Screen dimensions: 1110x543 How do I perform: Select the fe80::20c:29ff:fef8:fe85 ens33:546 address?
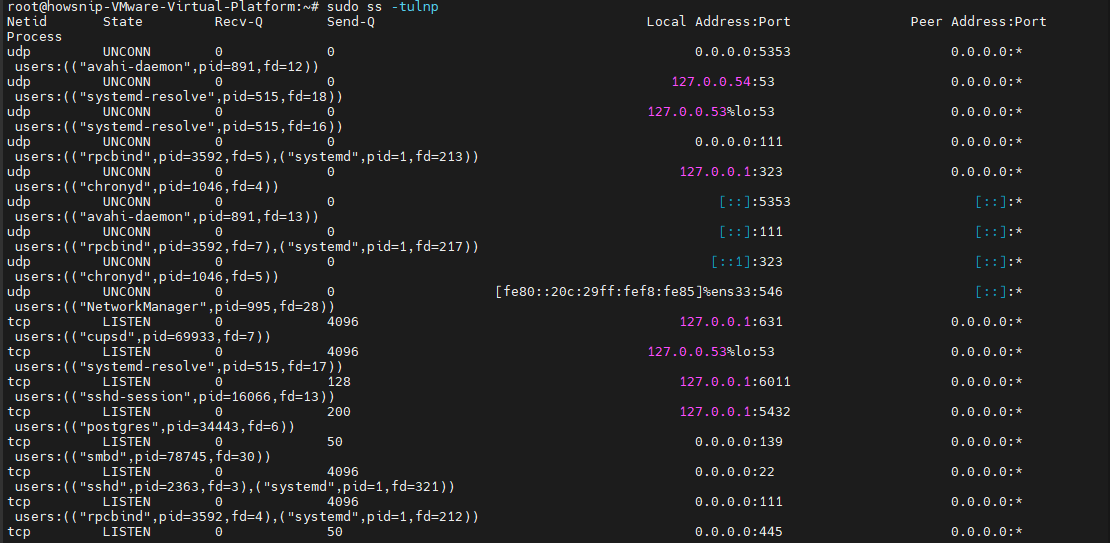639,292
